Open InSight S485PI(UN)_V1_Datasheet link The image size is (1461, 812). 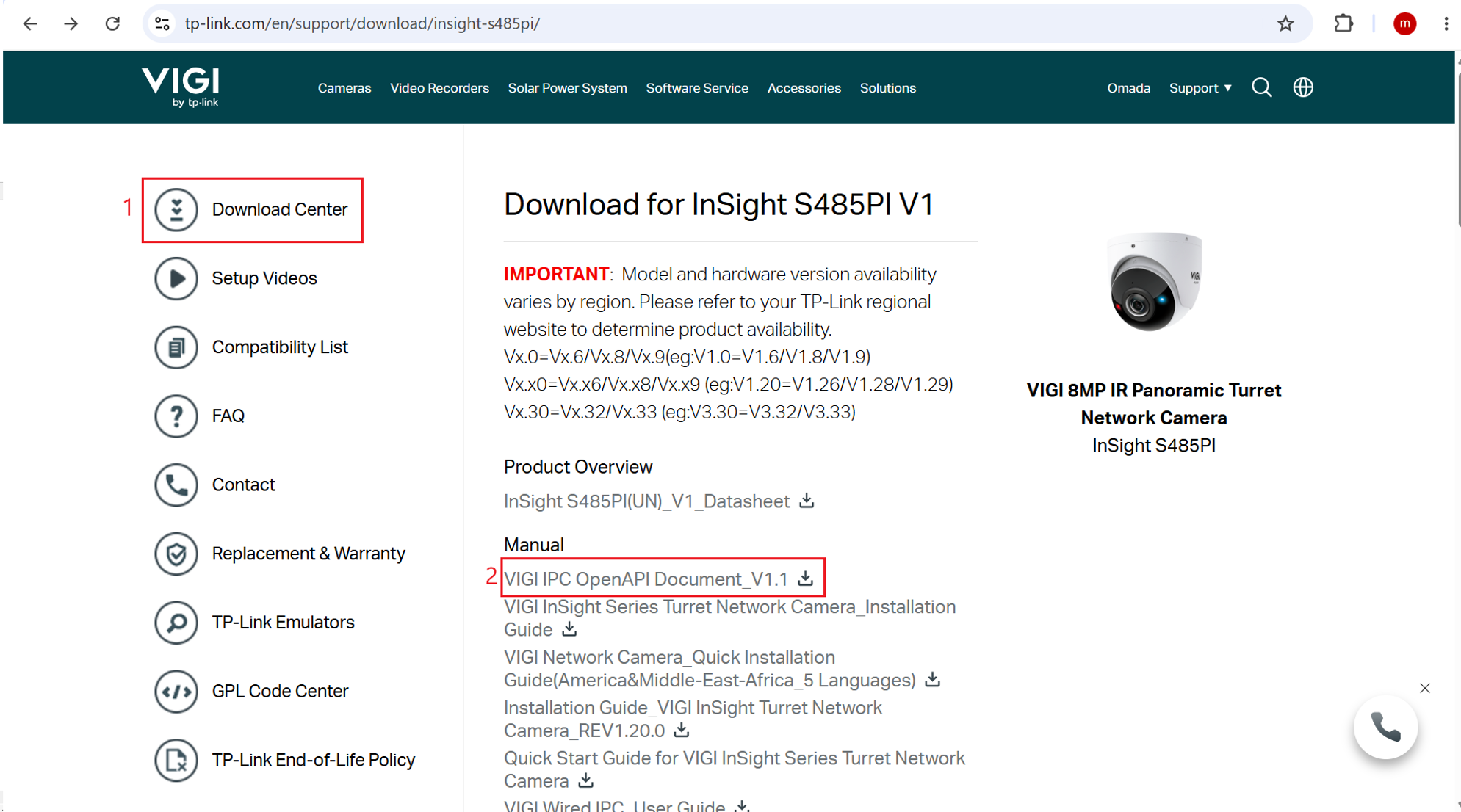[x=646, y=501]
